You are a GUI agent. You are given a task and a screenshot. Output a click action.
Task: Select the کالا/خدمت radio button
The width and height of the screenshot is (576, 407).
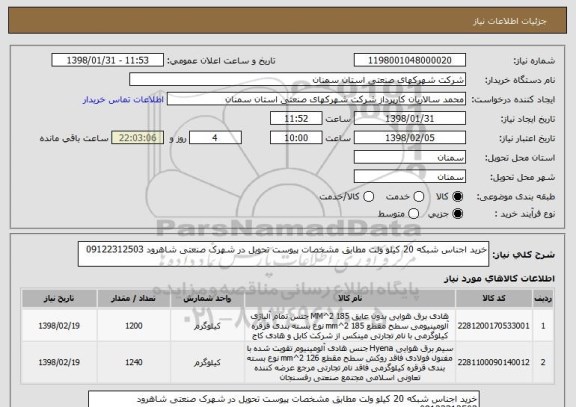click(368, 197)
